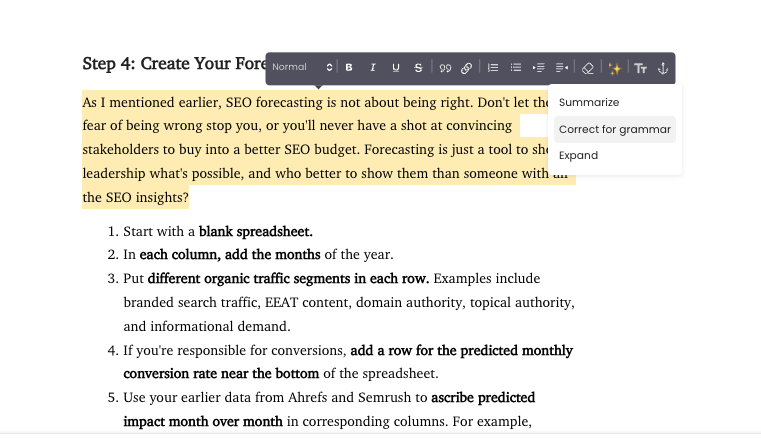761x438 pixels.
Task: Click the Step 4 heading text
Action: (x=174, y=64)
